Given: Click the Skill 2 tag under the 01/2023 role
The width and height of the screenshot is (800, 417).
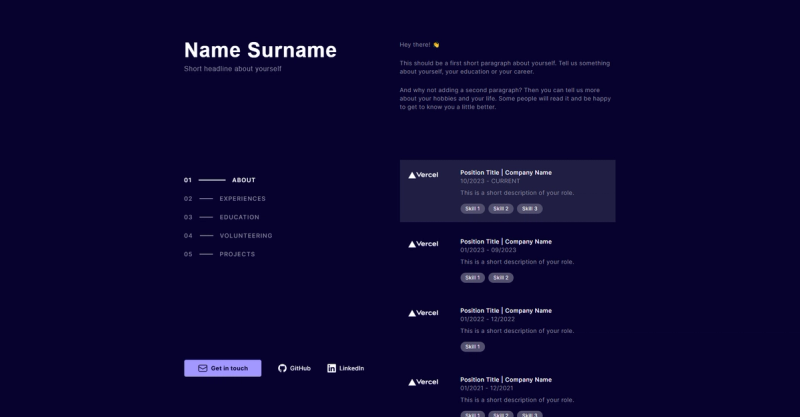Looking at the screenshot, I should point(501,278).
